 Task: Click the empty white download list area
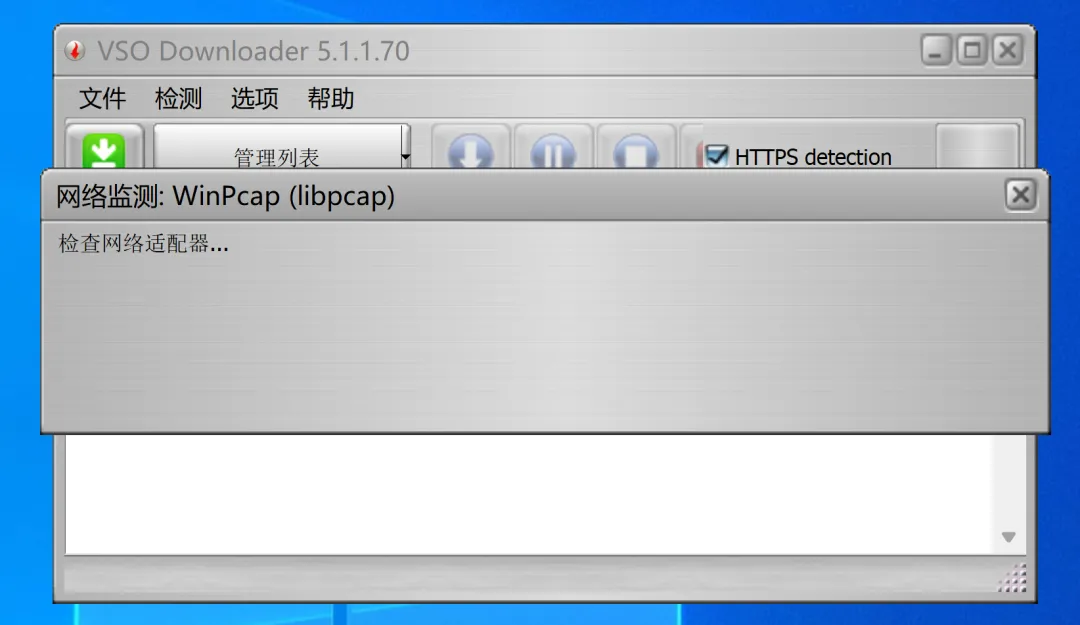click(x=529, y=494)
